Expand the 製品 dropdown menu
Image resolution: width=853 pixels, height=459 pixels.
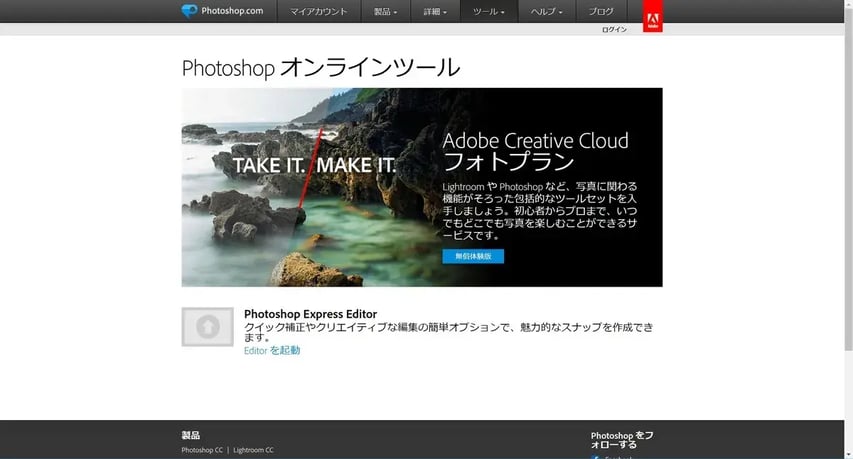point(385,11)
